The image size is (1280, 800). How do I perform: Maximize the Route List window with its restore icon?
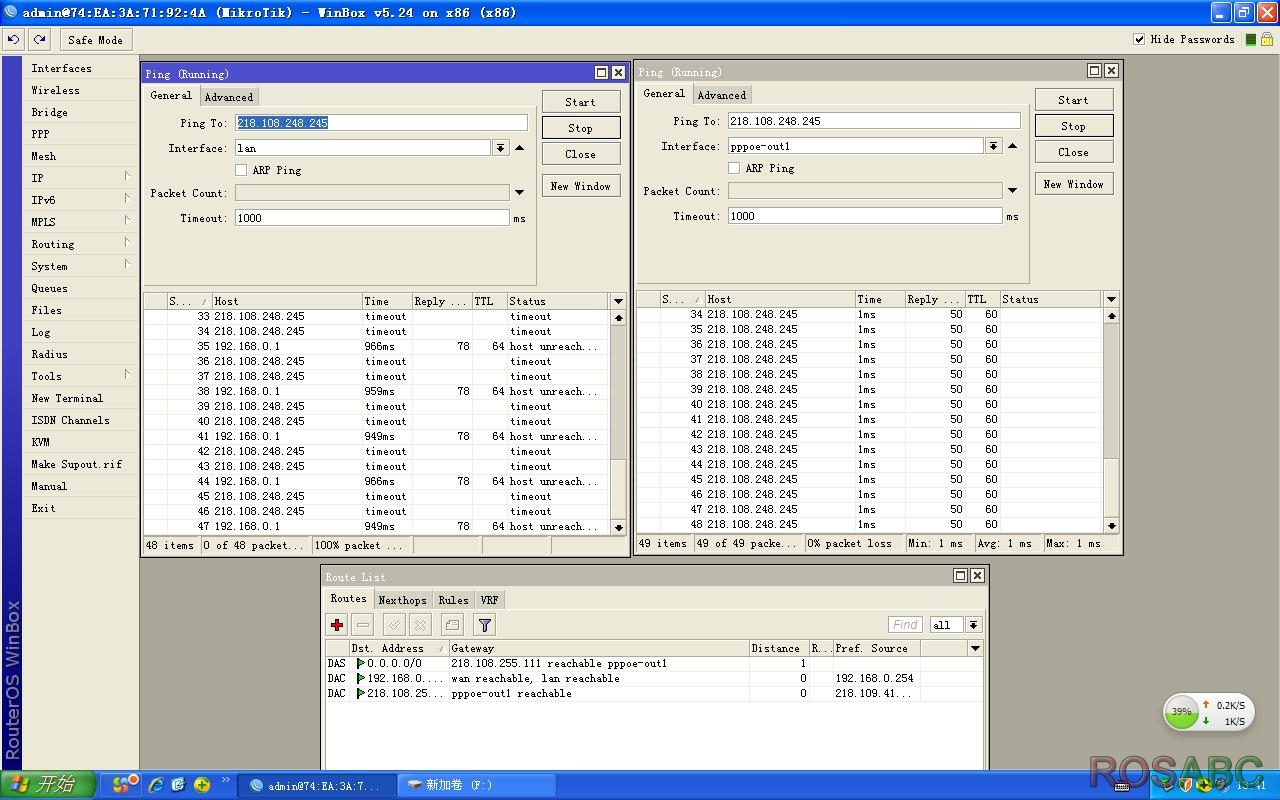[x=961, y=575]
